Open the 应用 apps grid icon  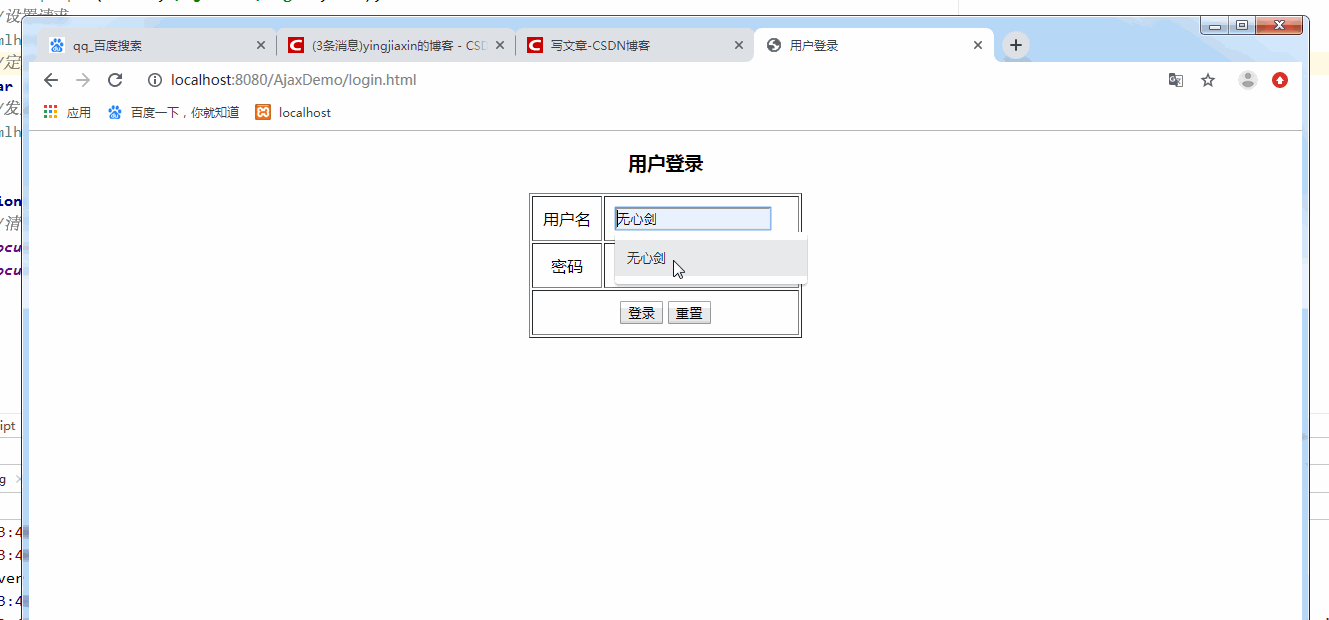point(50,111)
